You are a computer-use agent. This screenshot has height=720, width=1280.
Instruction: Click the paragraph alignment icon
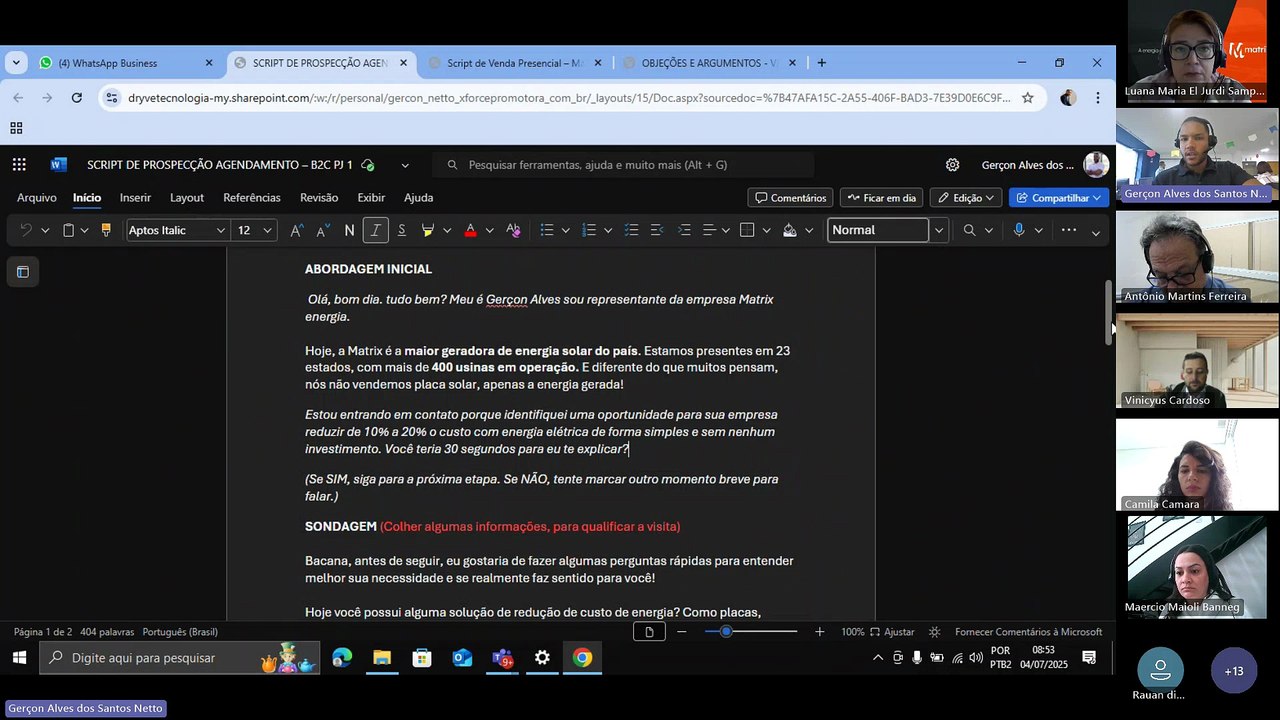pos(709,230)
